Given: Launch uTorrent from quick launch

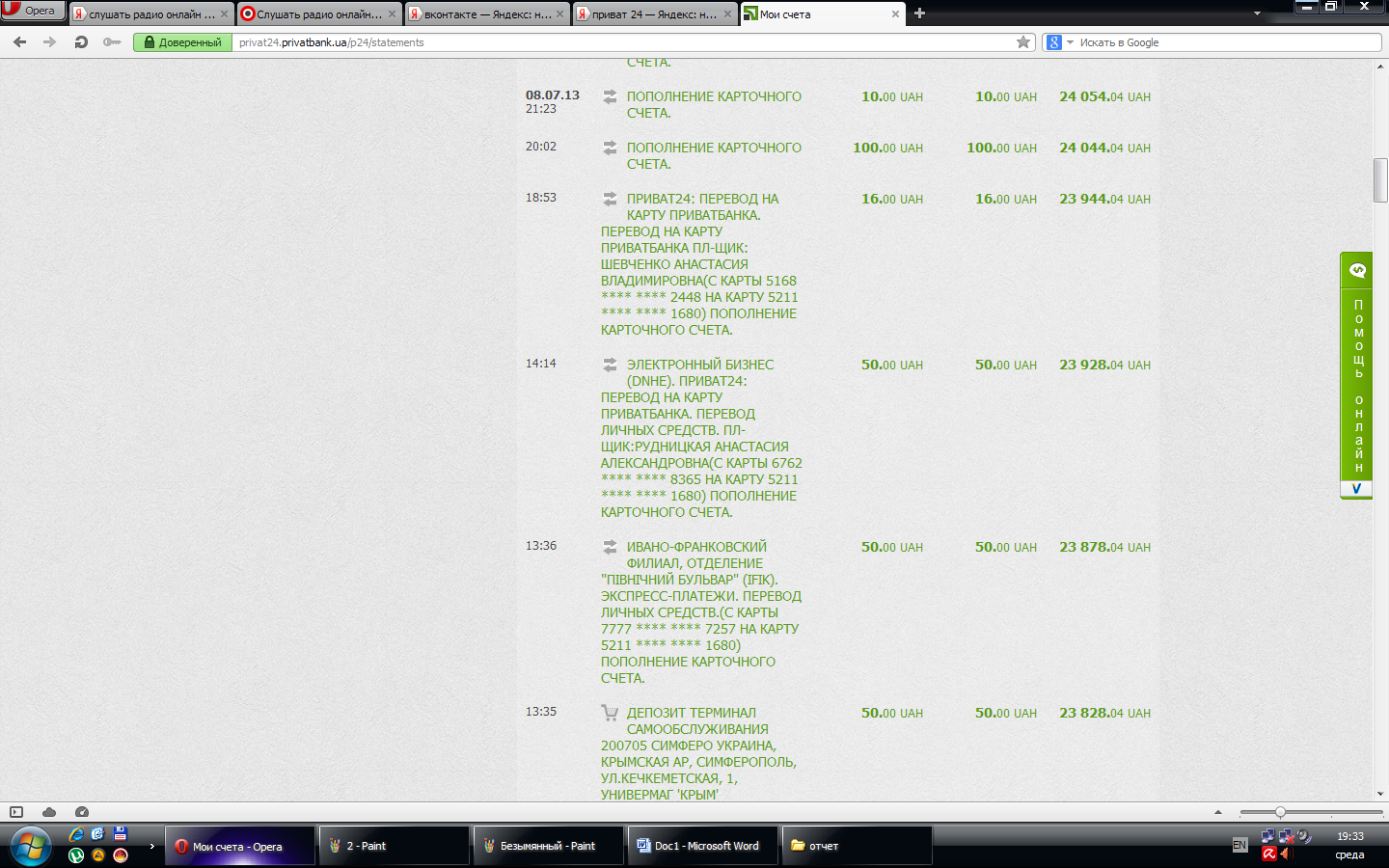Looking at the screenshot, I should pos(76,855).
